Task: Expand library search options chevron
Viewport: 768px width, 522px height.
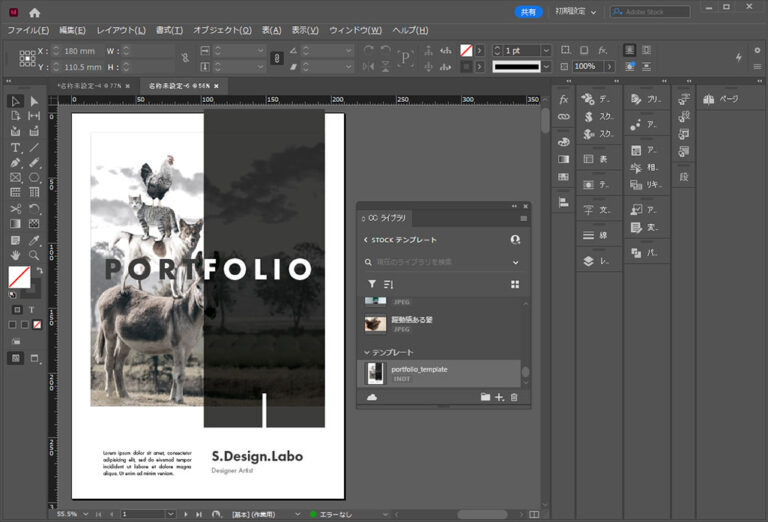Action: coord(516,262)
